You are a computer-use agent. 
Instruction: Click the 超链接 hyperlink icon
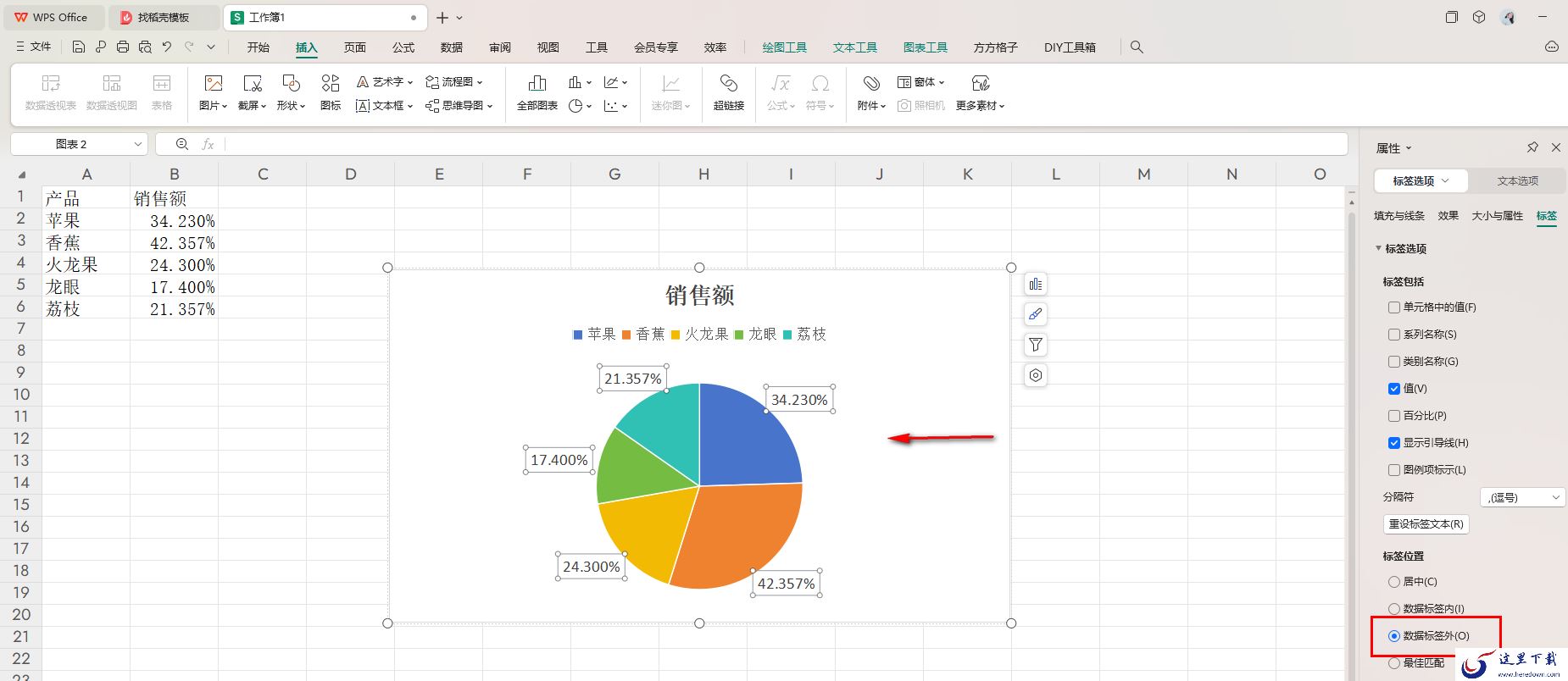[728, 92]
